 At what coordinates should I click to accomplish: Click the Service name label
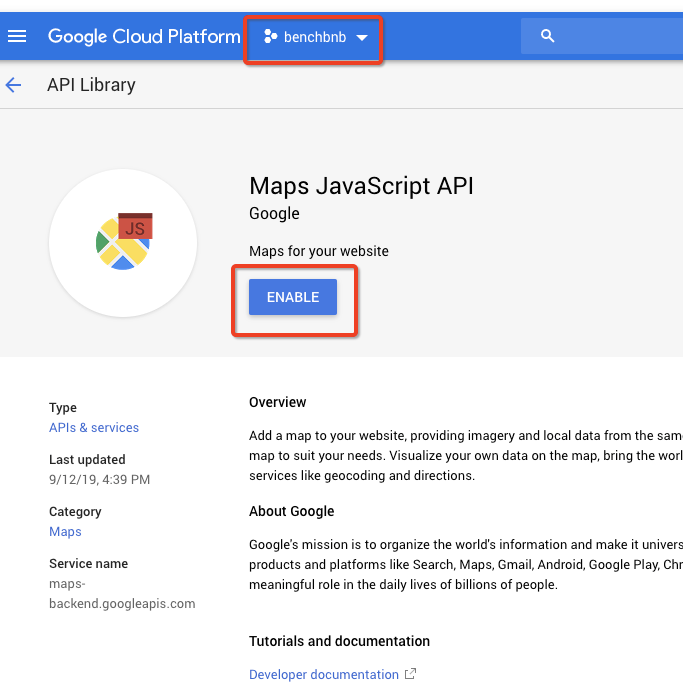[88, 564]
